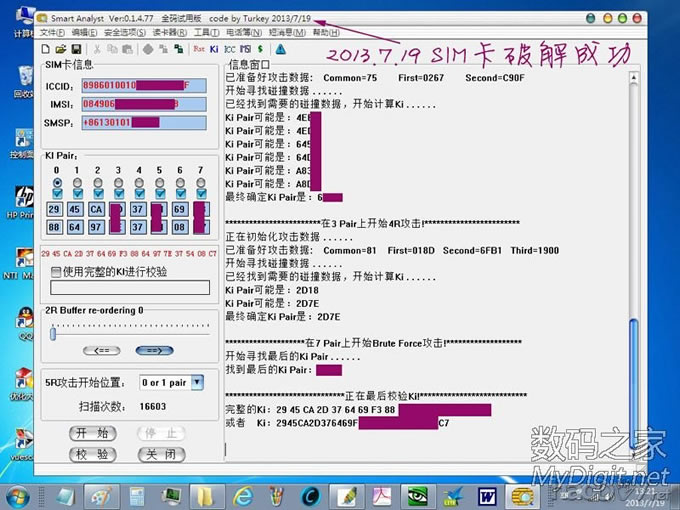This screenshot has width=680, height=510.
Task: Click the green dollar sign toolbar icon
Action: (x=260, y=48)
